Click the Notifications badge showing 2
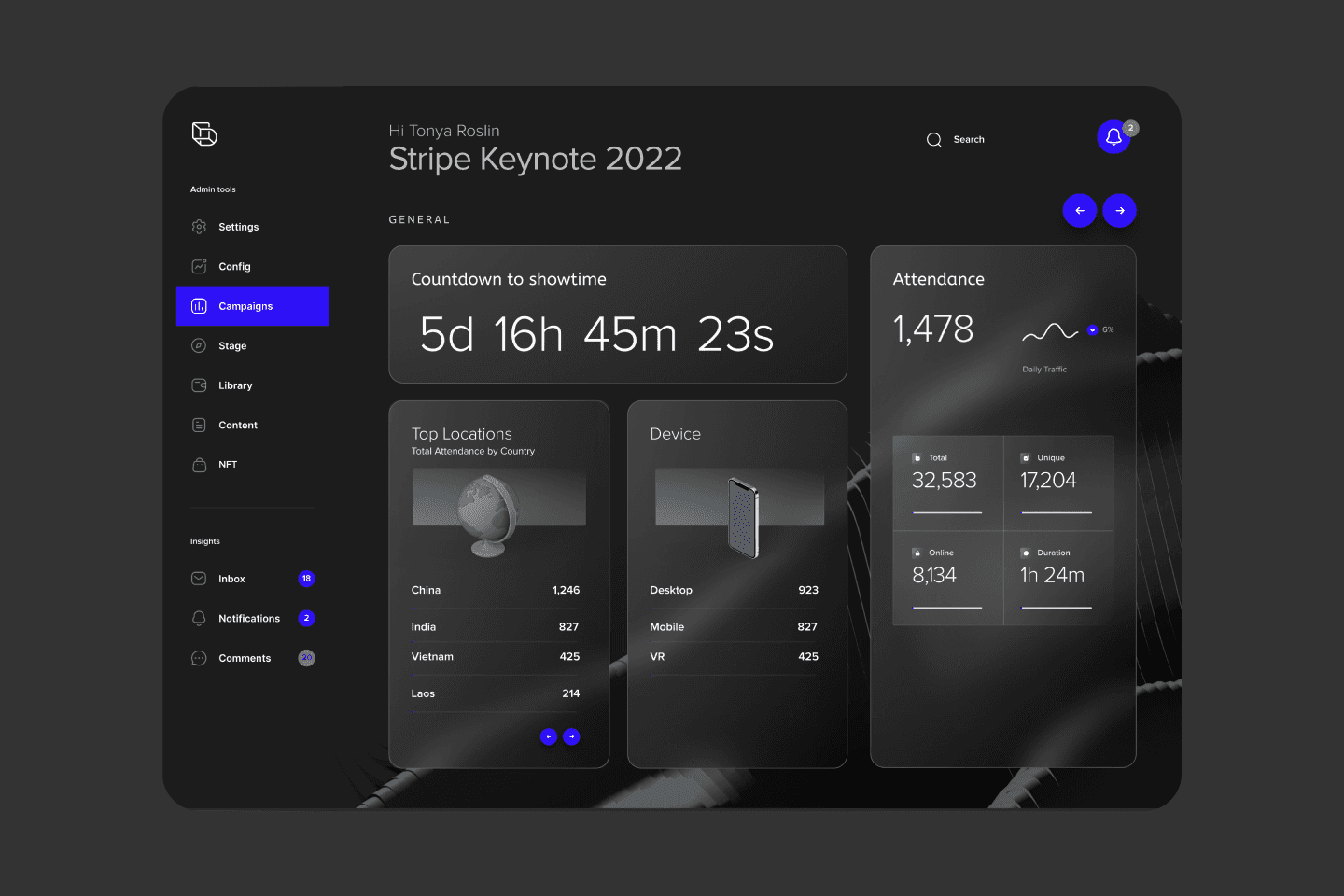The width and height of the screenshot is (1344, 896). [306, 618]
